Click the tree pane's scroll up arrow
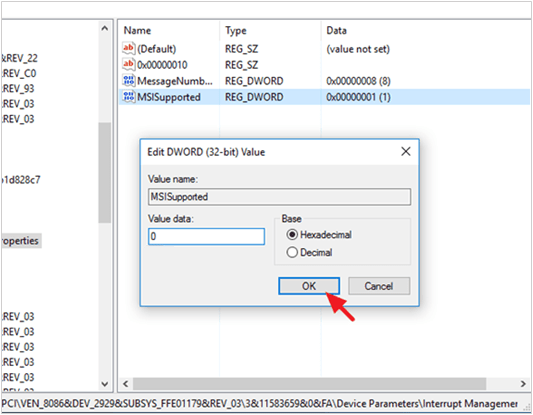This screenshot has width=533, height=415. (105, 29)
